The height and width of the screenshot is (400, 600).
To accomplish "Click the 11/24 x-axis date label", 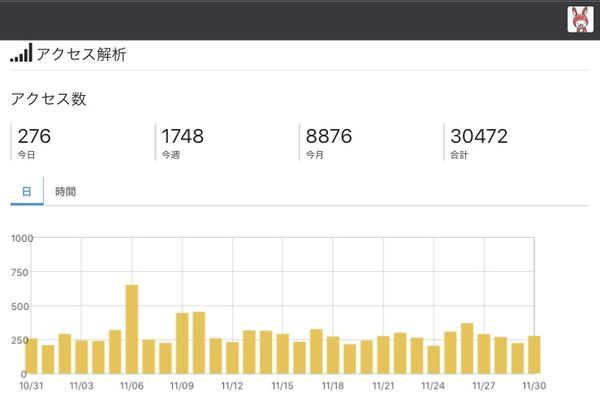I will click(433, 385).
